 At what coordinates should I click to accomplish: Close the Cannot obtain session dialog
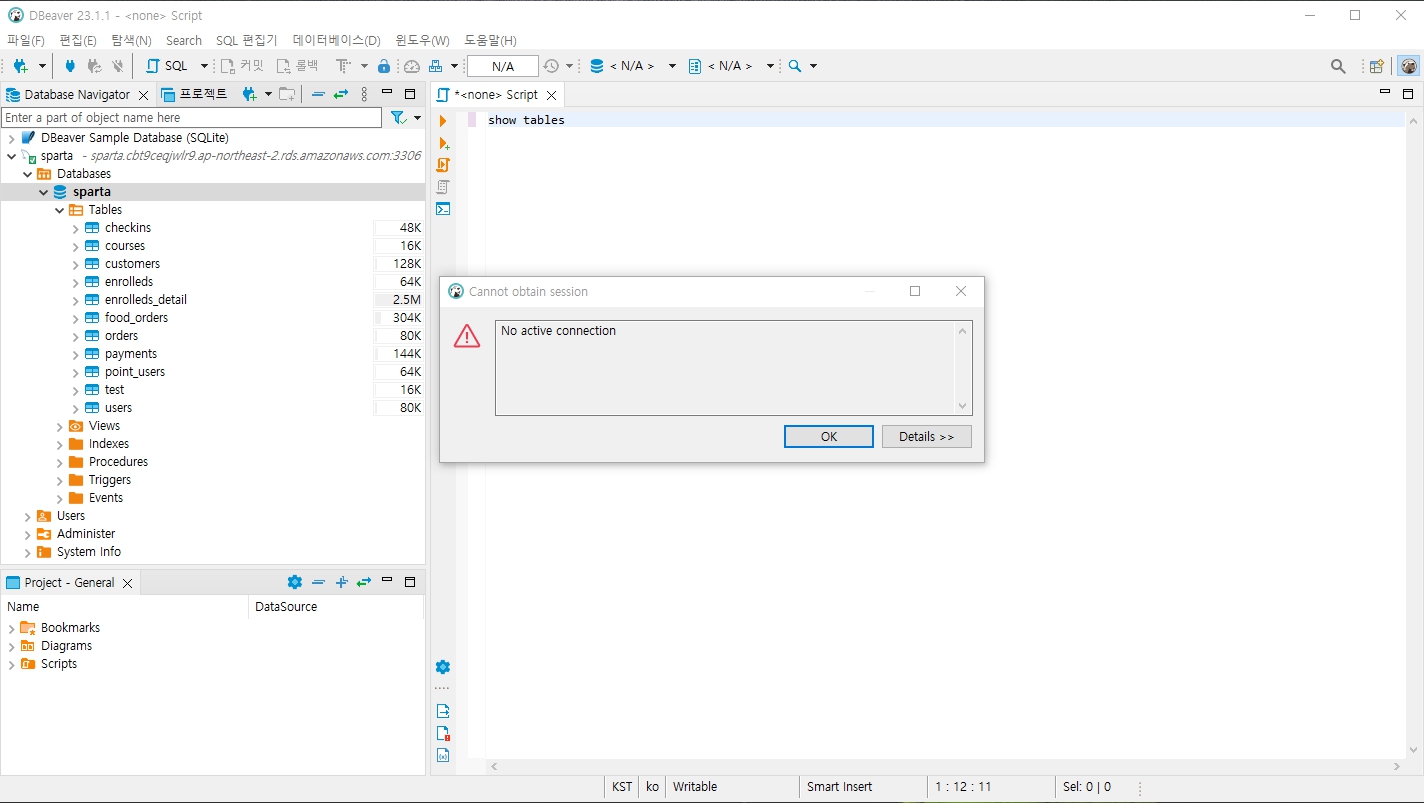click(x=961, y=292)
